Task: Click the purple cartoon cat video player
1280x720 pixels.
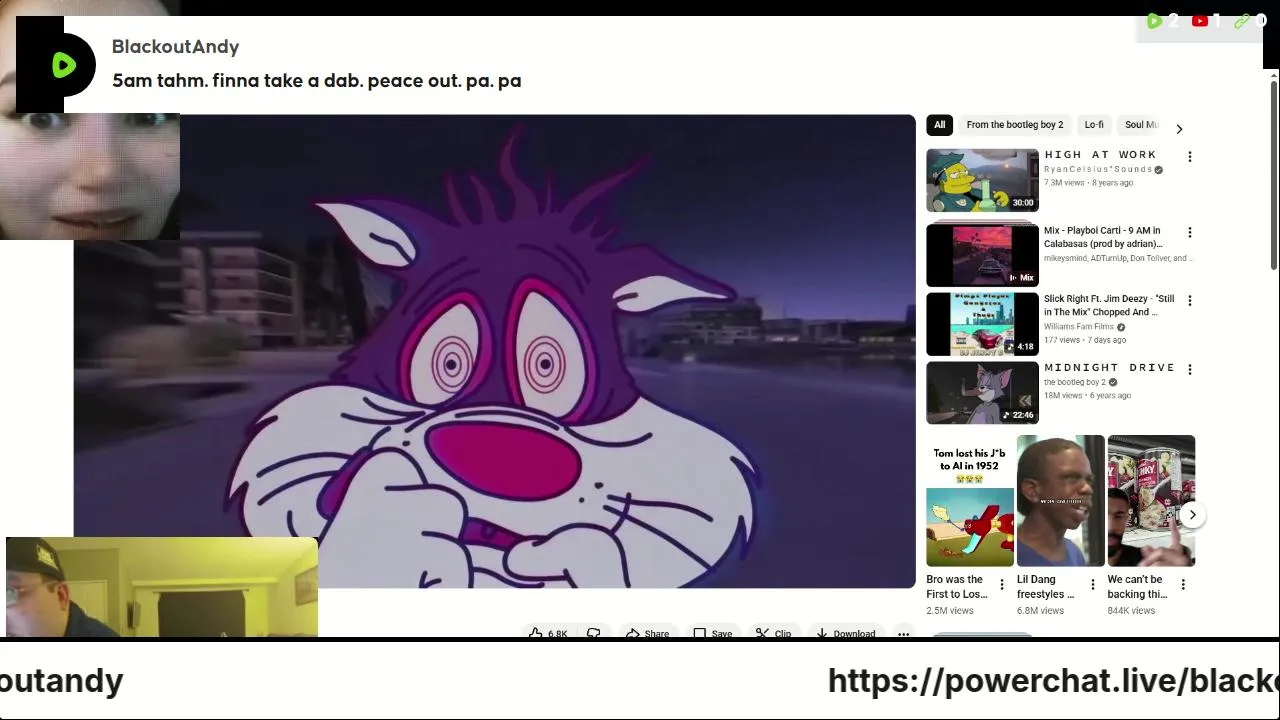Action: coord(494,351)
